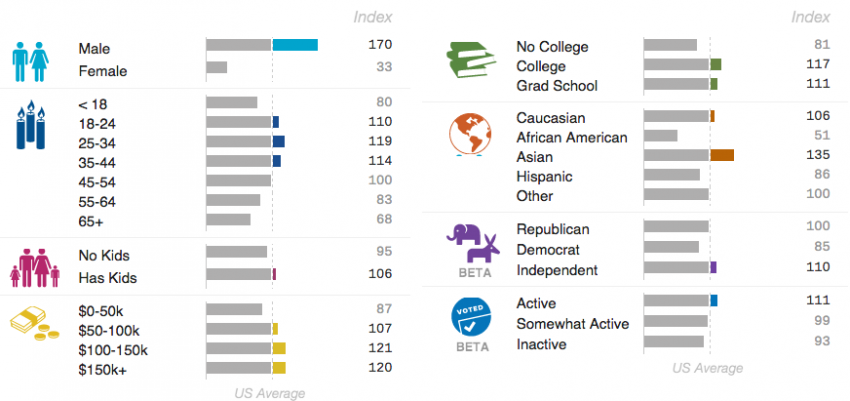Click the 25-34 age group bar
Screen dimensions: 850x401
tap(245, 141)
